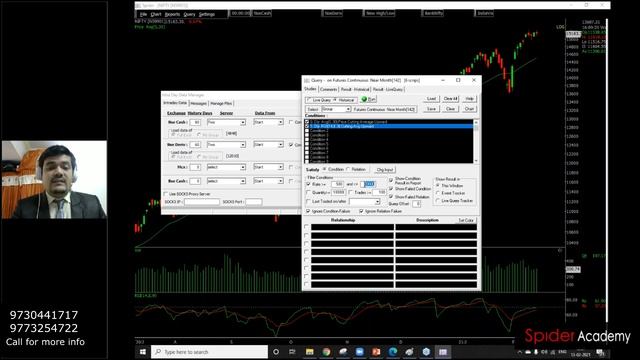Choose Live Query Tracker radio button

(x=438, y=201)
